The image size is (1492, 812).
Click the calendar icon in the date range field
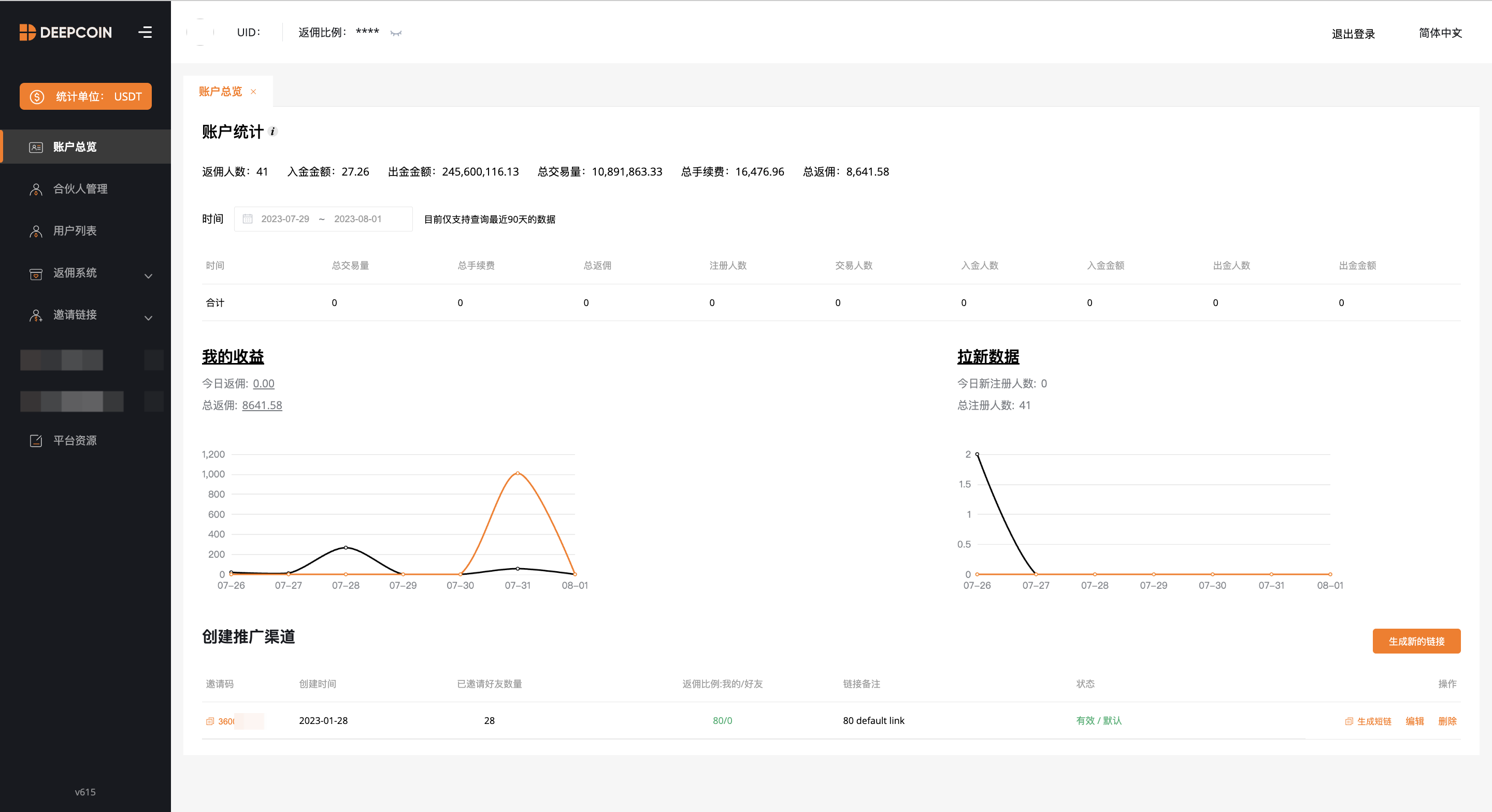(247, 219)
